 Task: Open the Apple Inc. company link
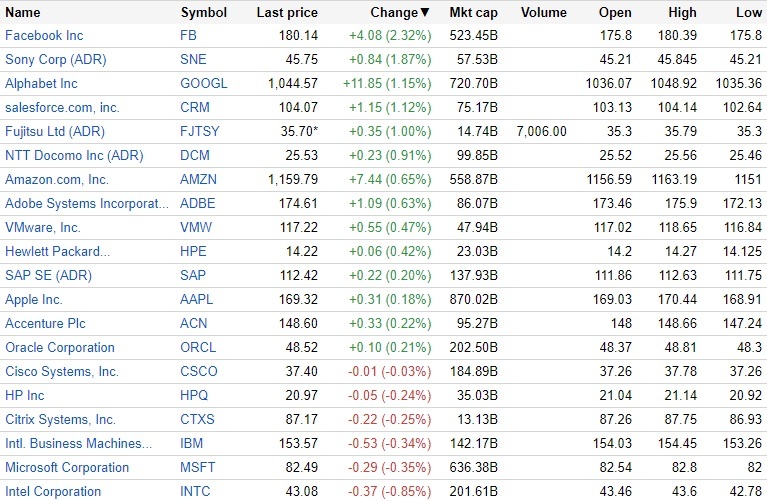pos(34,300)
